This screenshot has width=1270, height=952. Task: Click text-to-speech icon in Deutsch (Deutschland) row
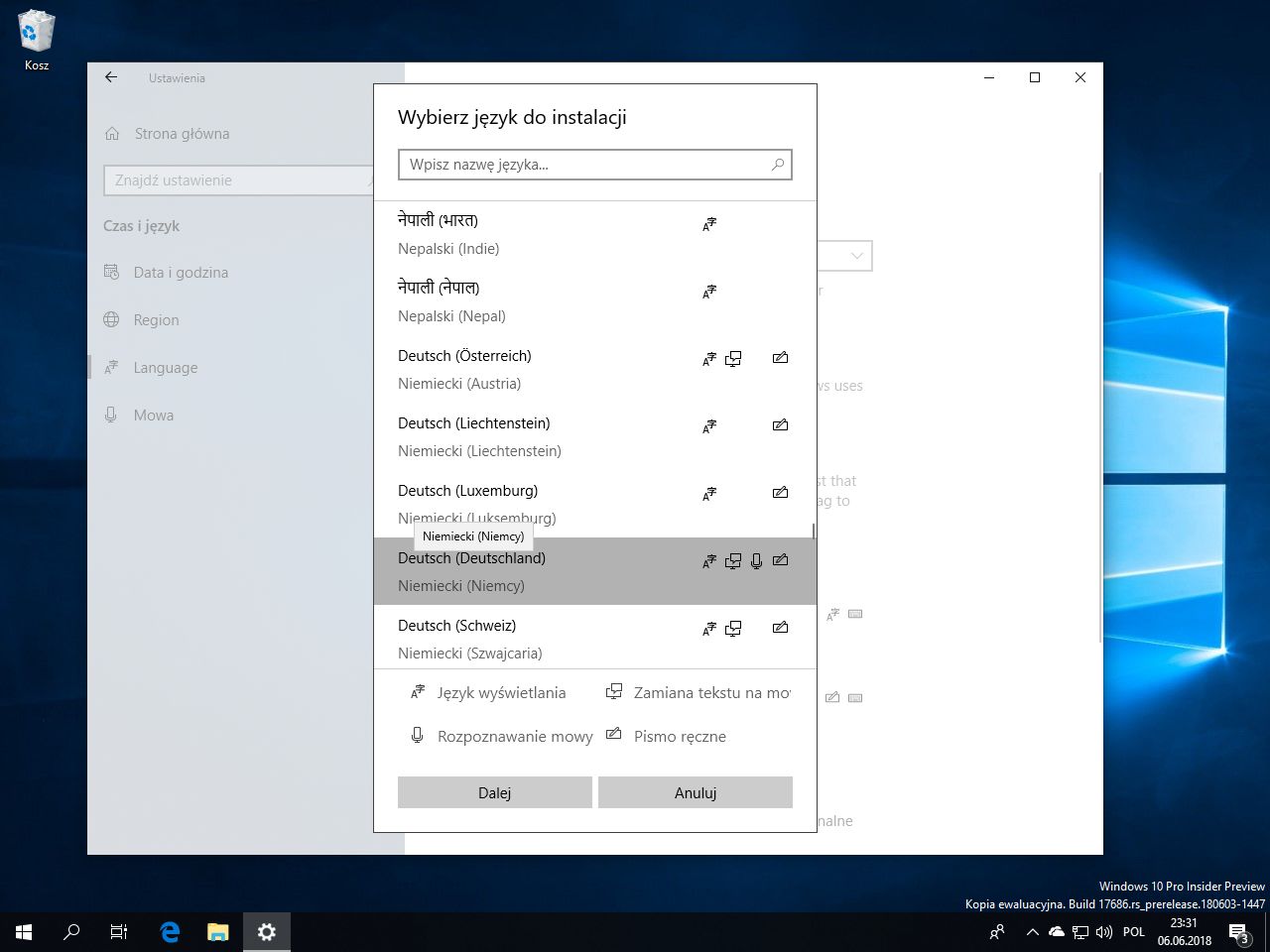pos(733,561)
